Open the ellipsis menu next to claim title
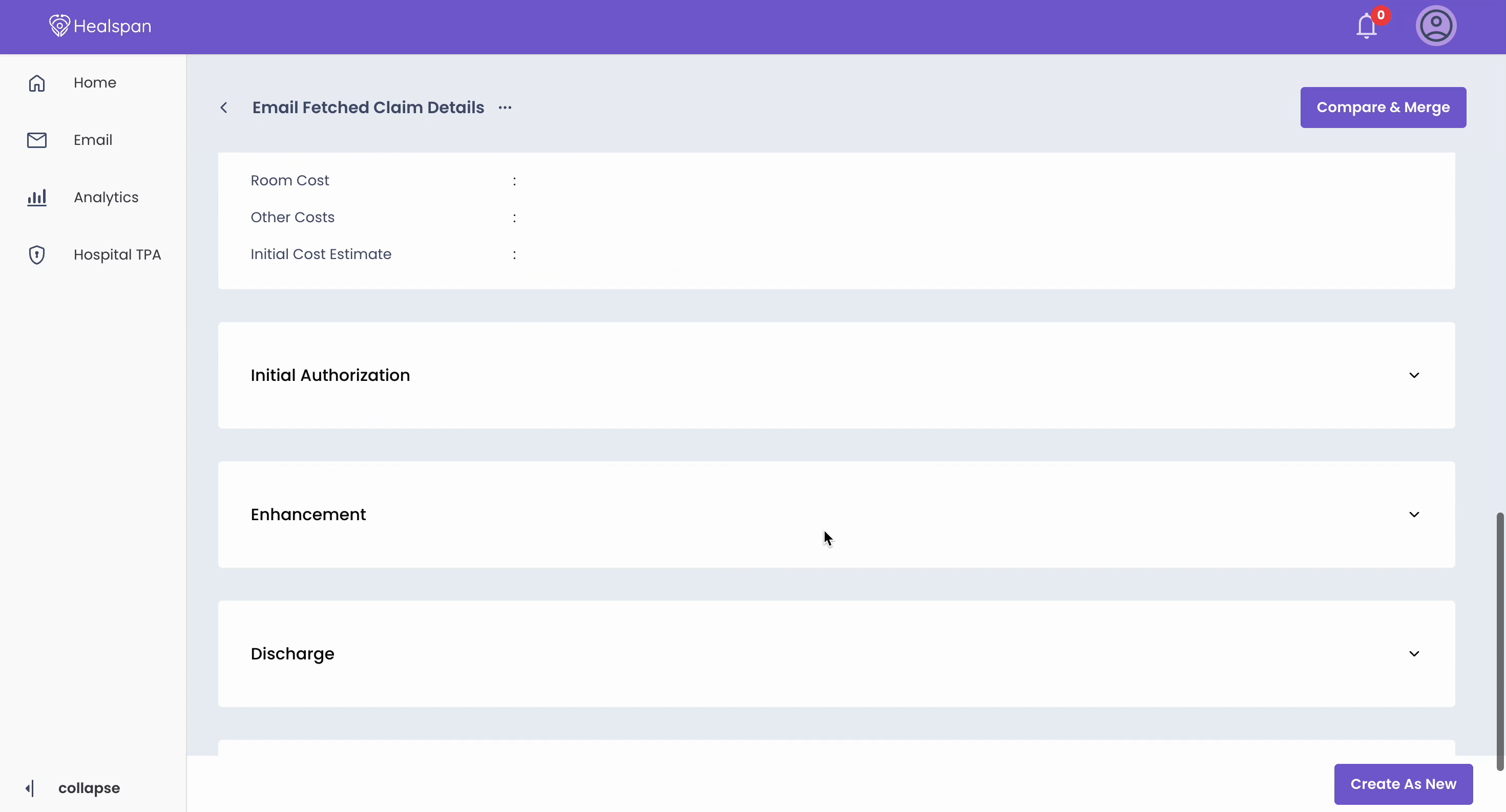This screenshot has width=1506, height=812. (505, 108)
